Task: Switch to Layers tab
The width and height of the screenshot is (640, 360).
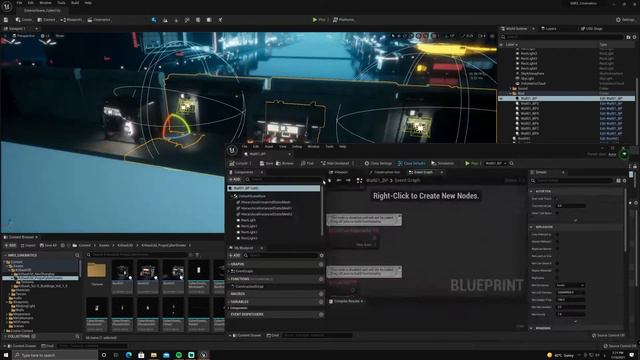Action: click(550, 29)
